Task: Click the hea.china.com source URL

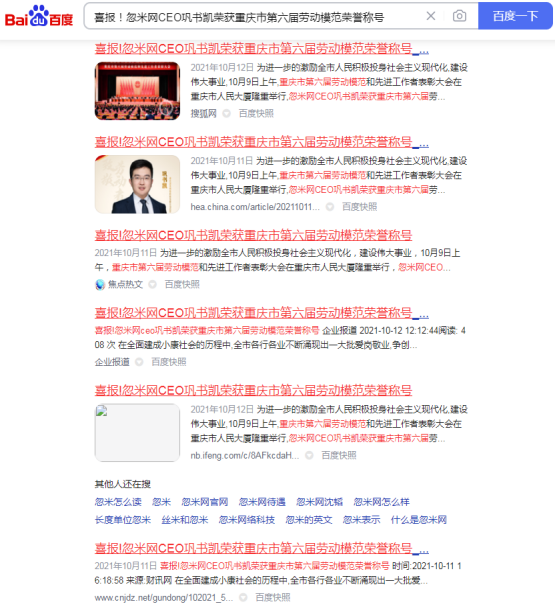Action: (x=255, y=207)
